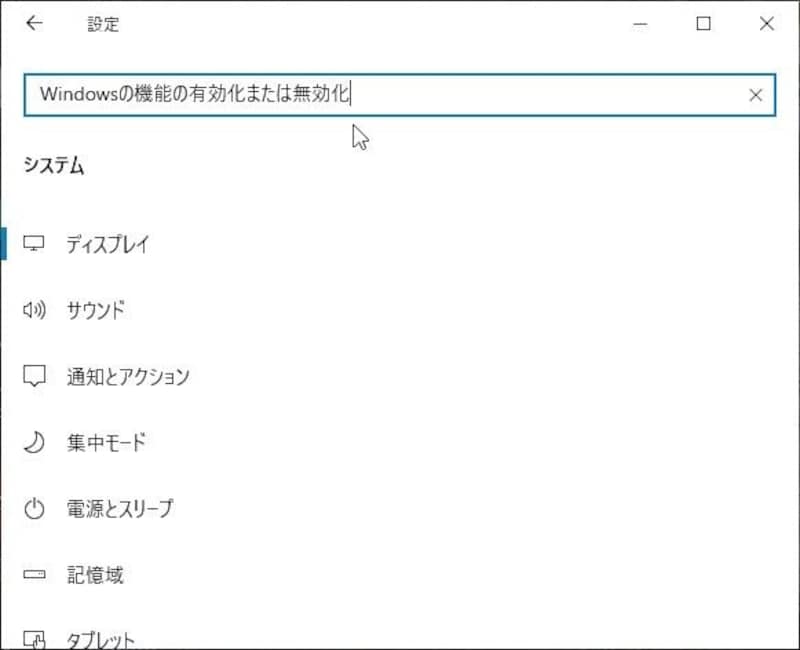Open ディスプレイ settings
Screen dimensions: 800x650
[110, 243]
